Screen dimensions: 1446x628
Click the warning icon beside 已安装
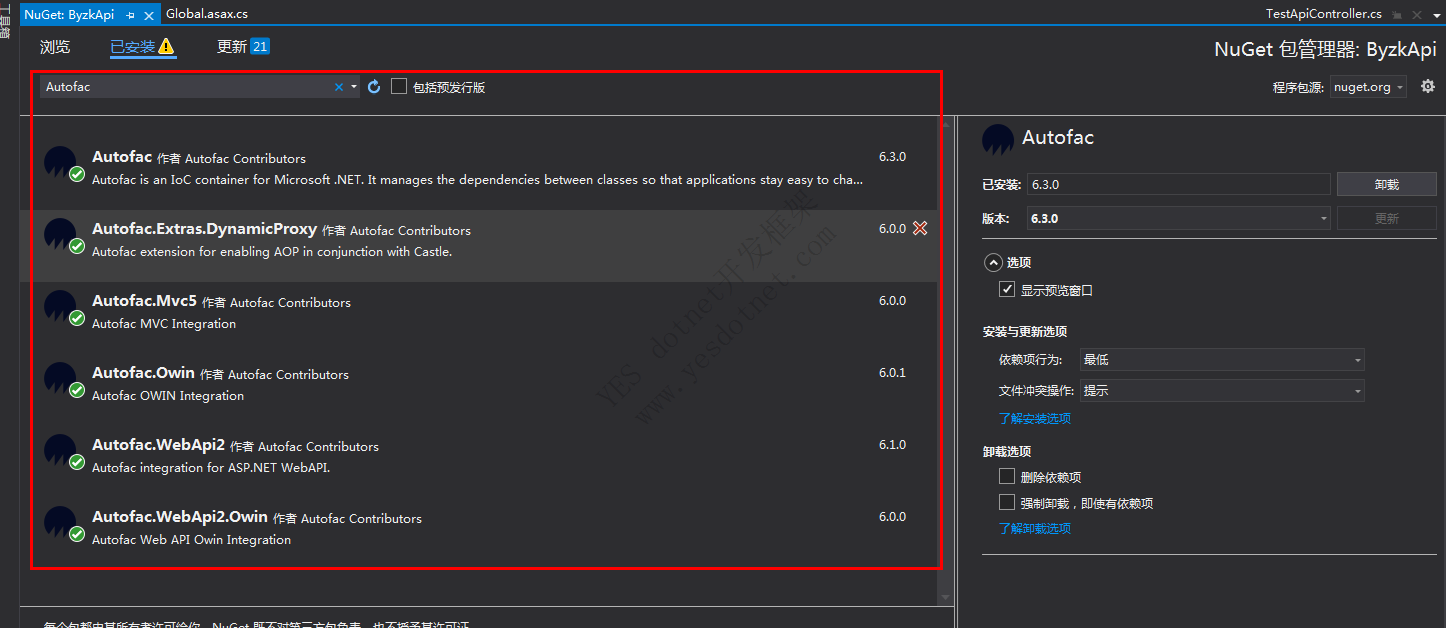(x=166, y=46)
